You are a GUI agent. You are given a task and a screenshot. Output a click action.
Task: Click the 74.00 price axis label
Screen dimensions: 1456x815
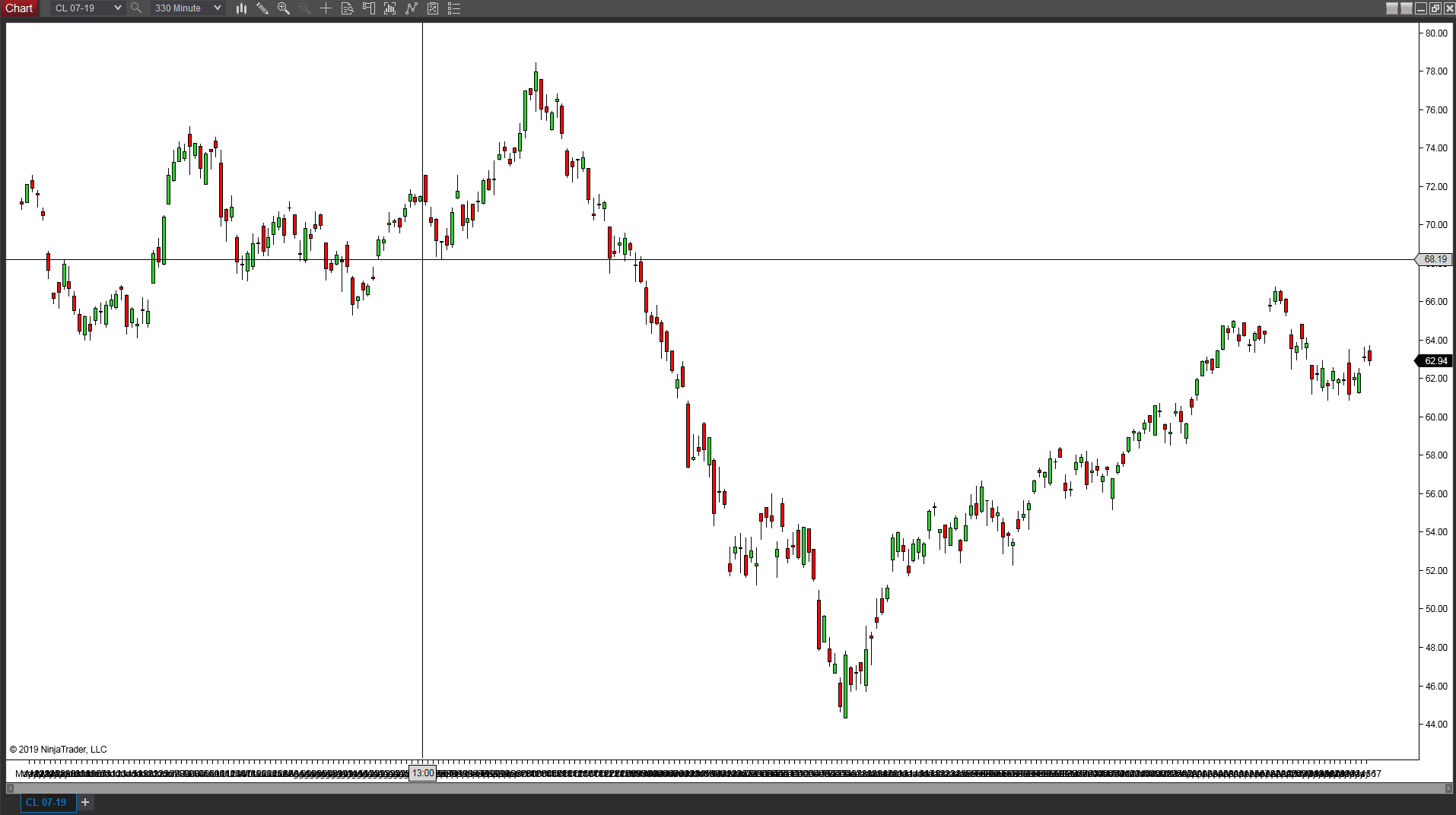pos(1436,148)
